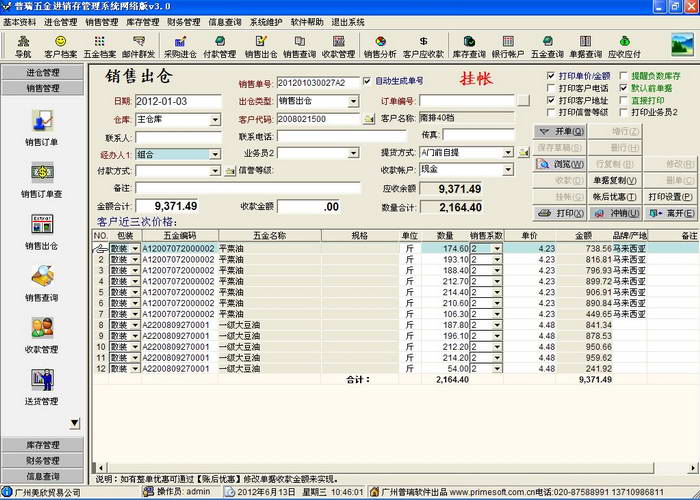Screen dimensions: 700x500
Task: Expand 仓库 warehouse dropdown
Action: click(x=215, y=120)
